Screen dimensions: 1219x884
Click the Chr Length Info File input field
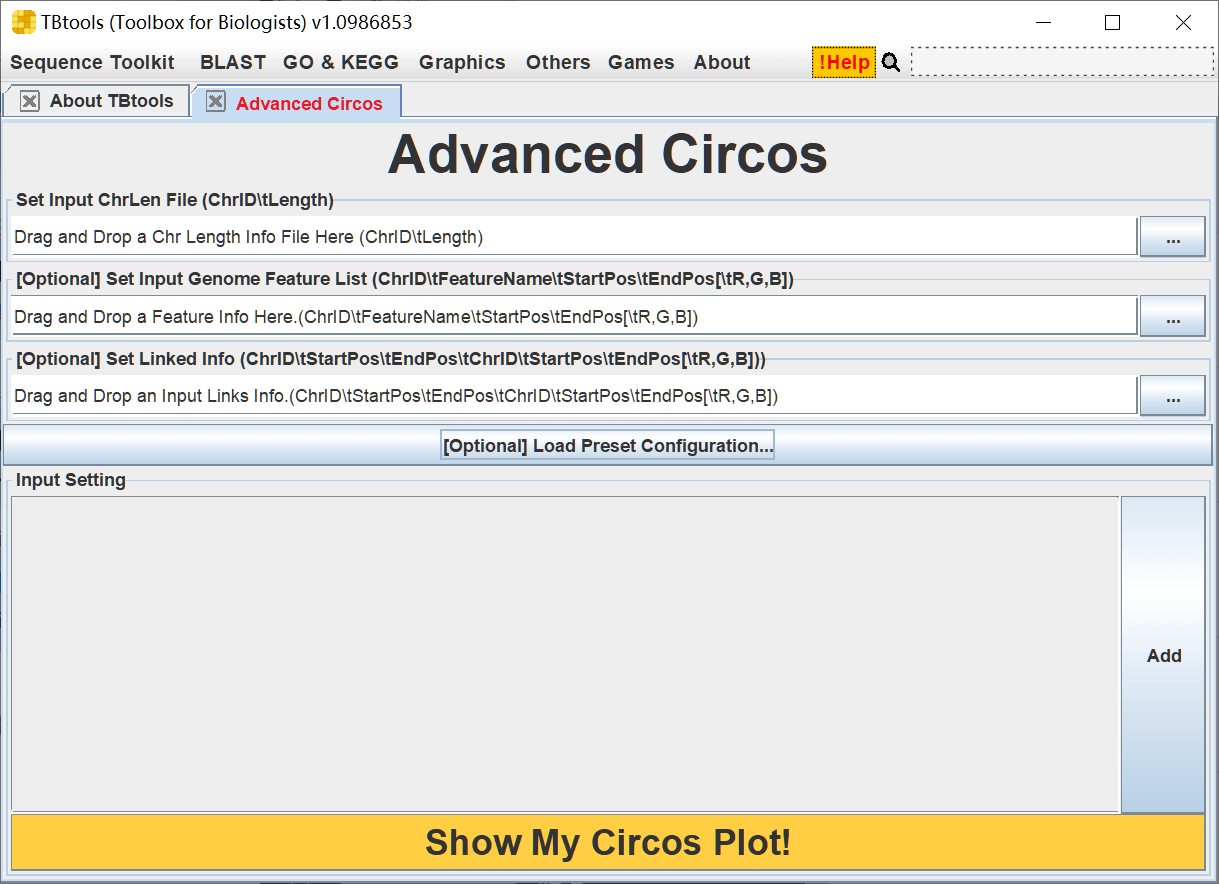tap(574, 237)
